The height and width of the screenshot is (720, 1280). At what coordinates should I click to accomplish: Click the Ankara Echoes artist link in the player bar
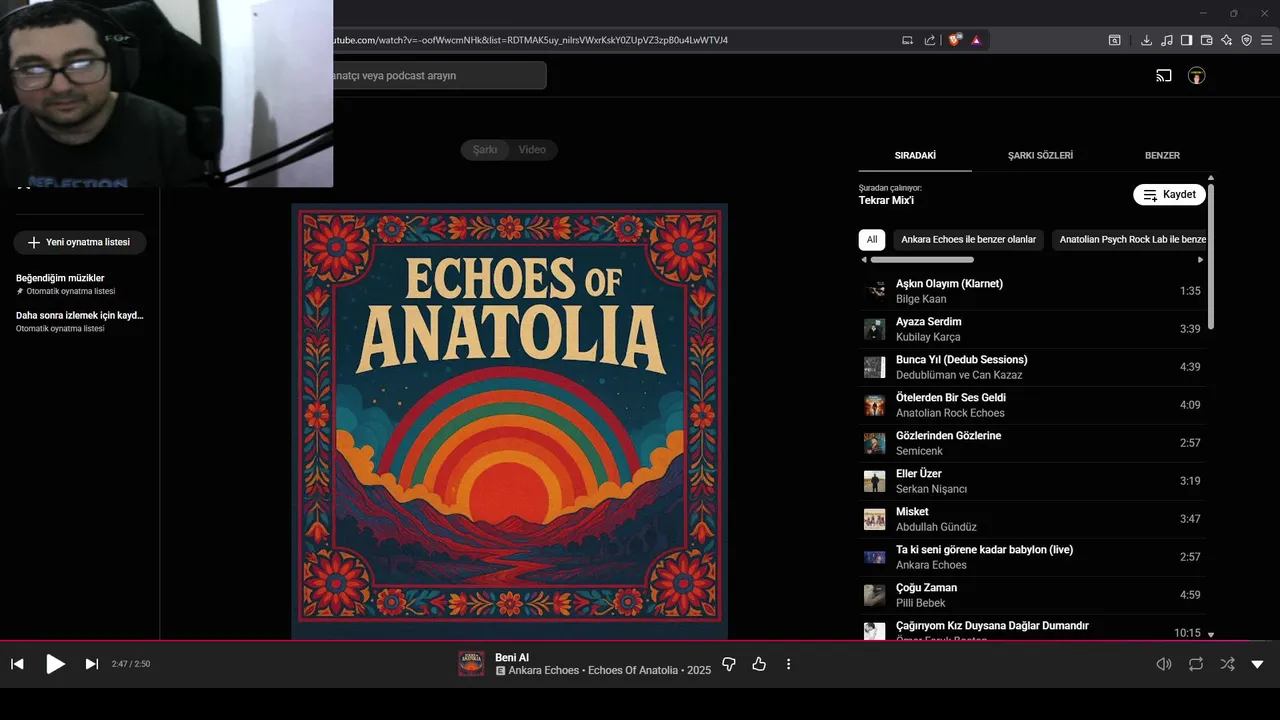[544, 670]
